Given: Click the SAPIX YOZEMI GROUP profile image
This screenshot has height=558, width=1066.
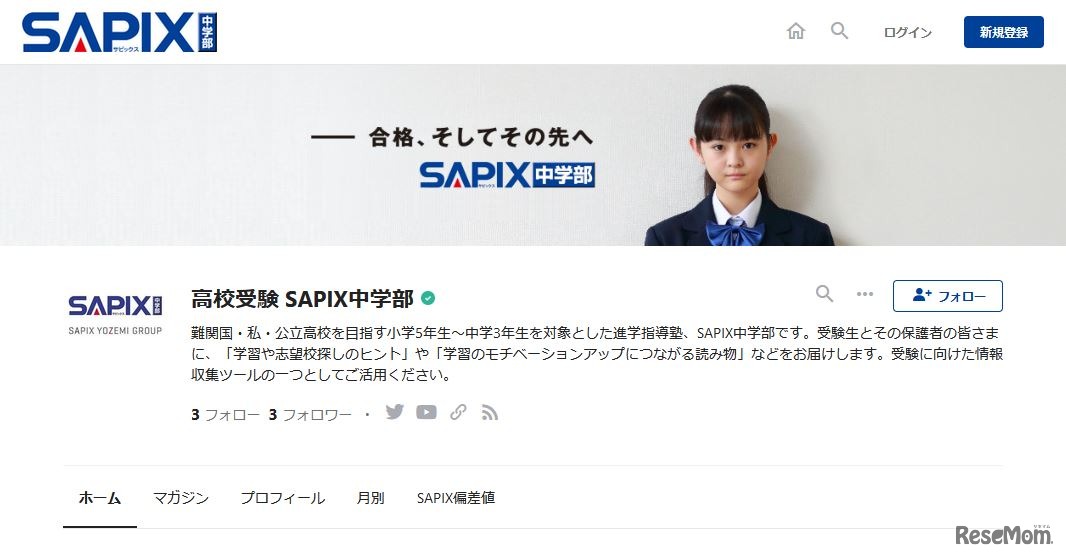Looking at the screenshot, I should [115, 314].
